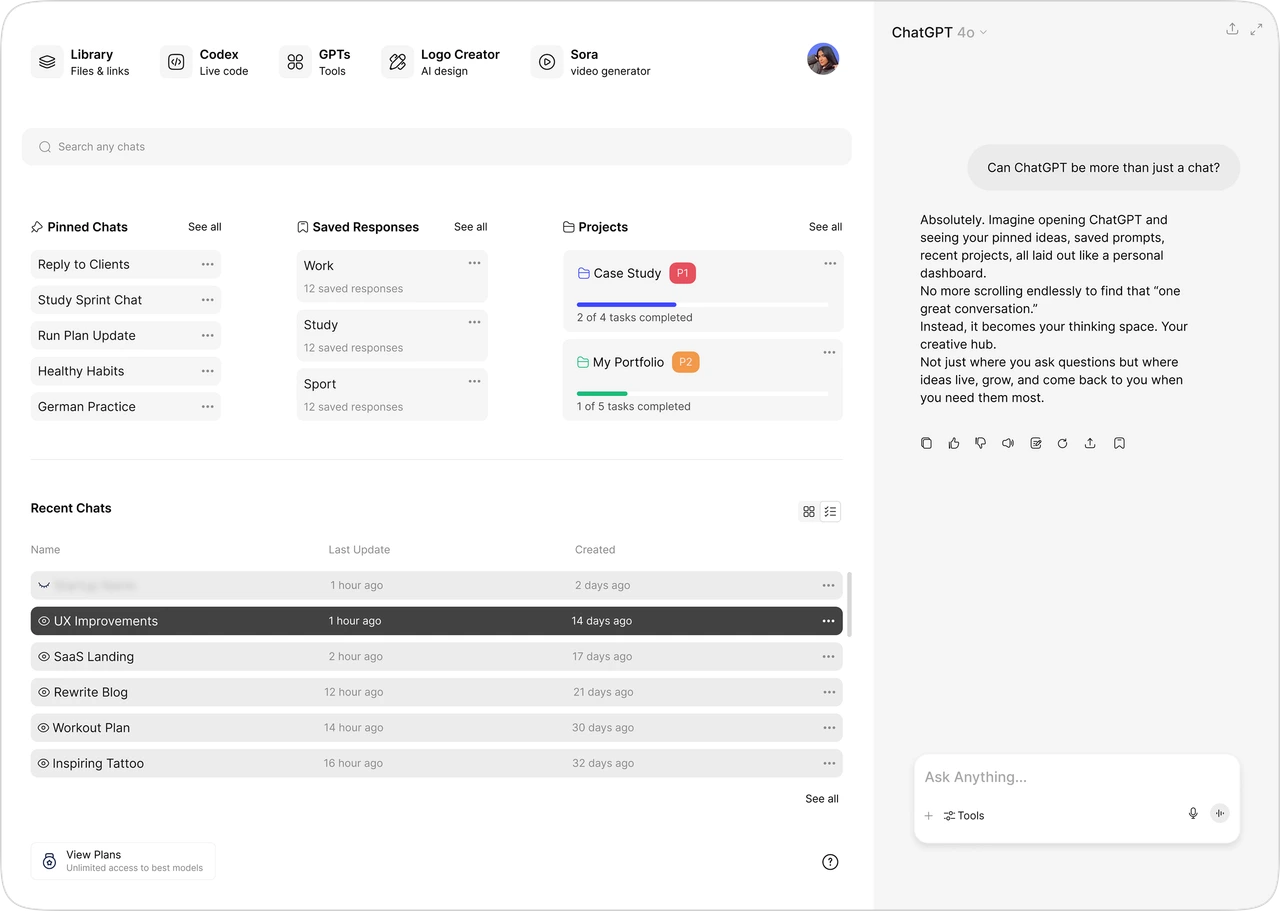Open Sora video generator from top bar
This screenshot has height=911, width=1280.
point(591,62)
